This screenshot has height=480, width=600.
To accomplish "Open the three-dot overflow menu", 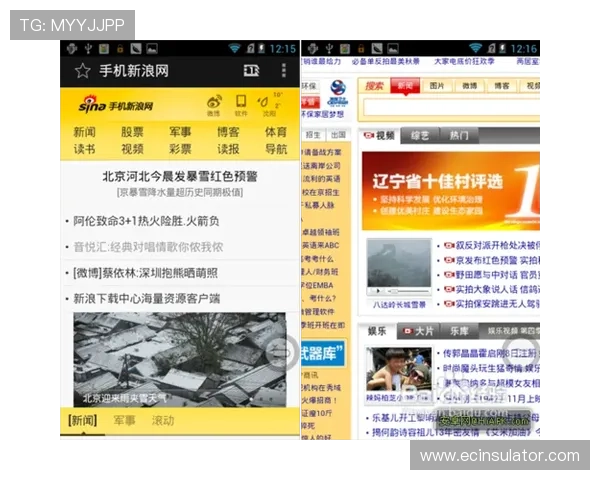I will (x=284, y=71).
